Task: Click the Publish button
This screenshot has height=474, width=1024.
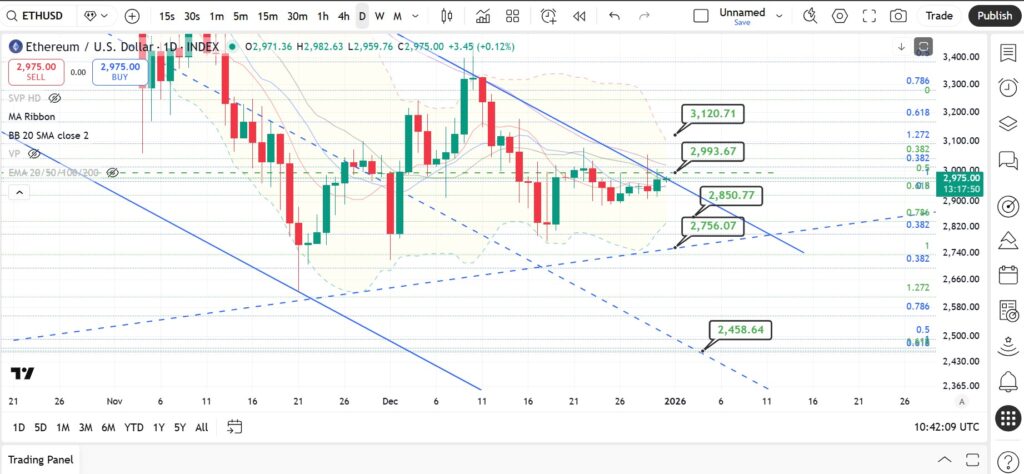Action: click(995, 16)
